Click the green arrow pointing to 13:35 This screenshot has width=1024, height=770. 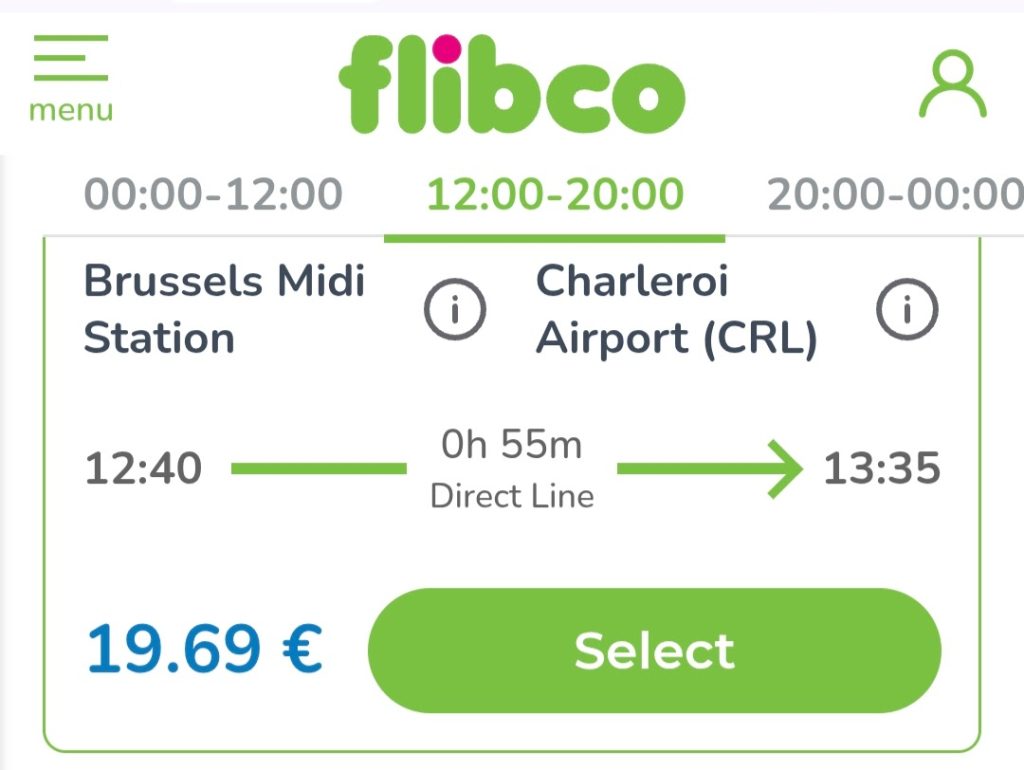coord(710,468)
